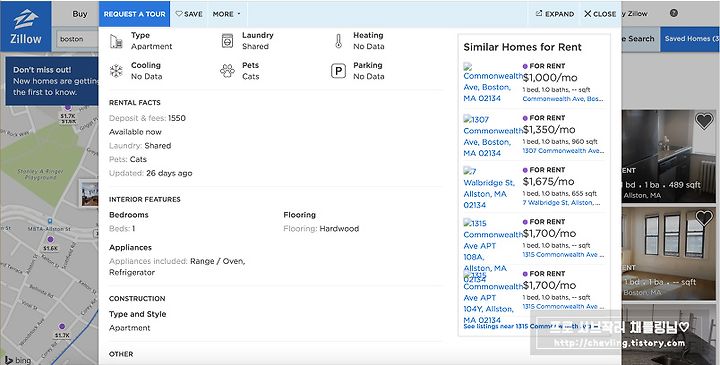
Task: Click the Interior Features section heading
Action: (x=145, y=199)
